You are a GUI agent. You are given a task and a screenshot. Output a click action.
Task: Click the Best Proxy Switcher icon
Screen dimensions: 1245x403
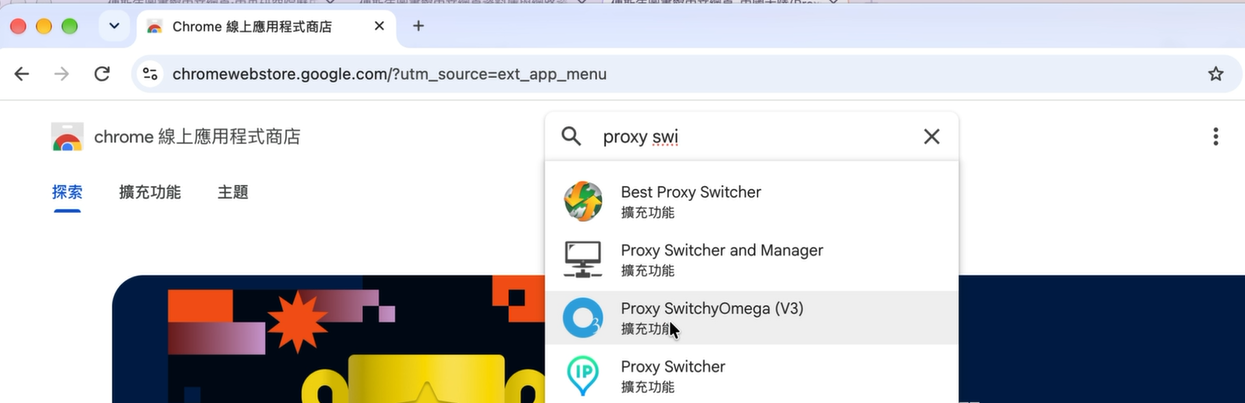pos(583,202)
